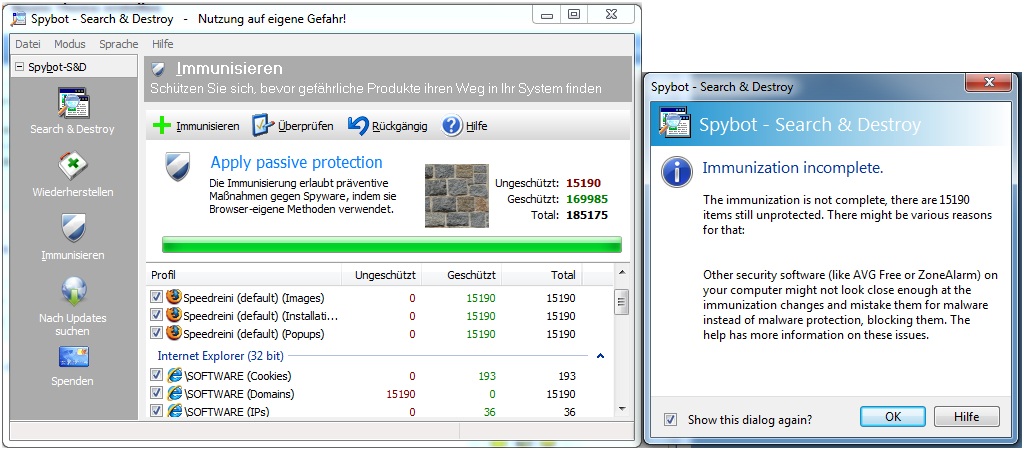Viewport: 1028px width, 455px height.
Task: Click stone wall picture
Action: click(x=457, y=196)
